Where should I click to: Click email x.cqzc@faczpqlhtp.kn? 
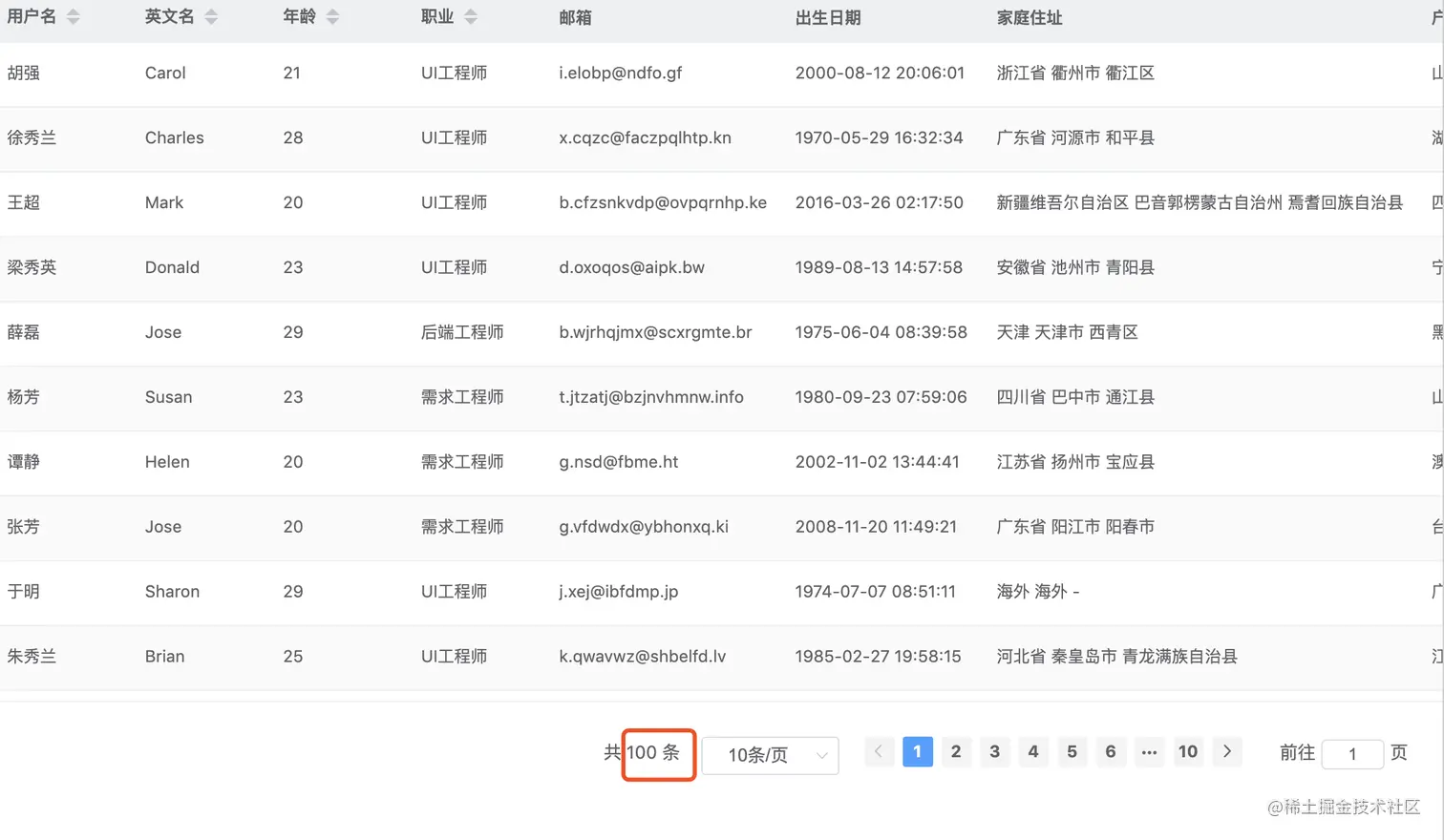tap(645, 137)
